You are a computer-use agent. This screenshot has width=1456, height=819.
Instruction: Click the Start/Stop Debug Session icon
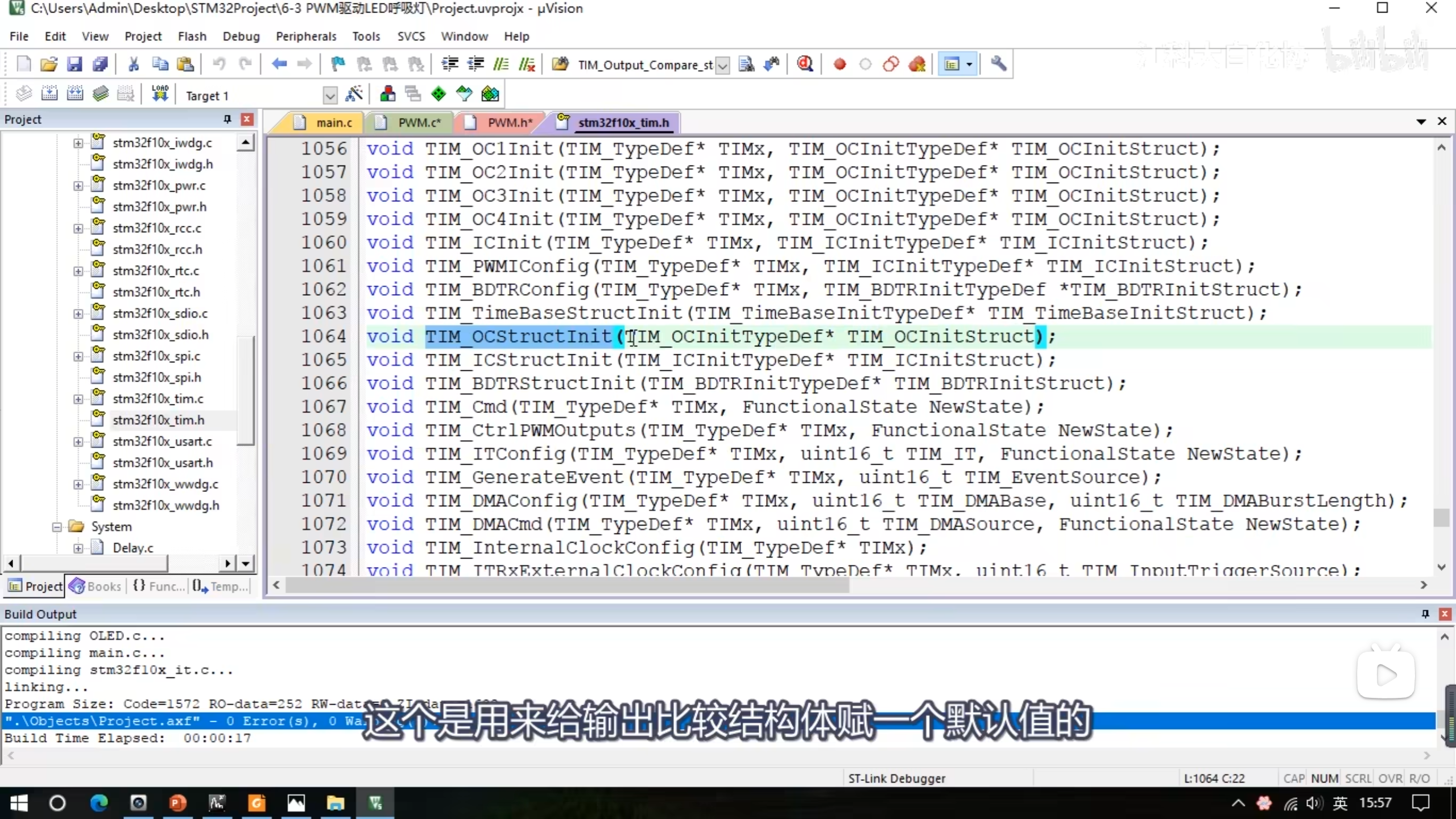click(x=805, y=64)
